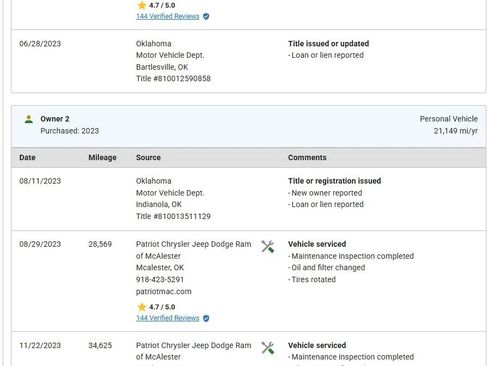Viewport: 488px width, 366px height.
Task: Select Title #810013511129 text
Action: point(173,216)
